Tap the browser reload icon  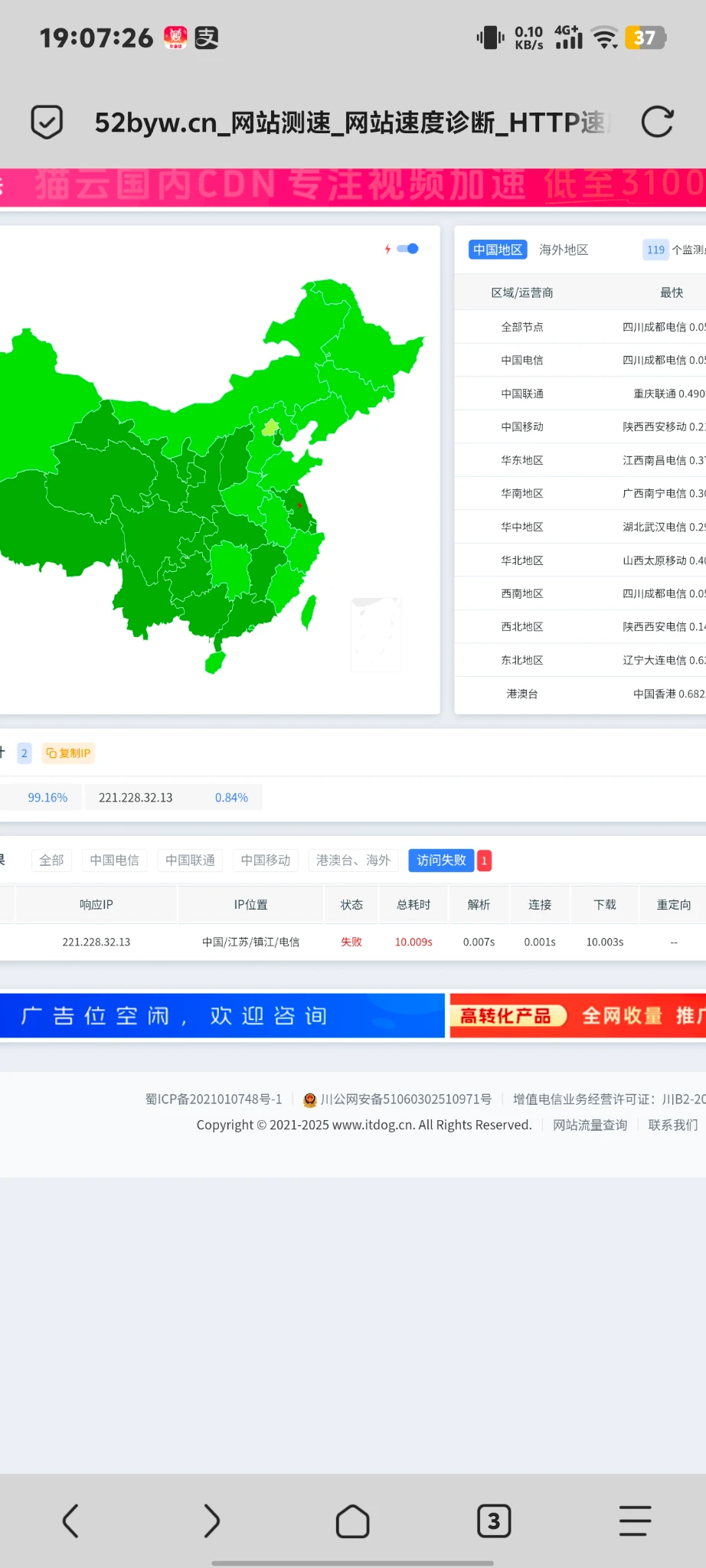pos(657,122)
